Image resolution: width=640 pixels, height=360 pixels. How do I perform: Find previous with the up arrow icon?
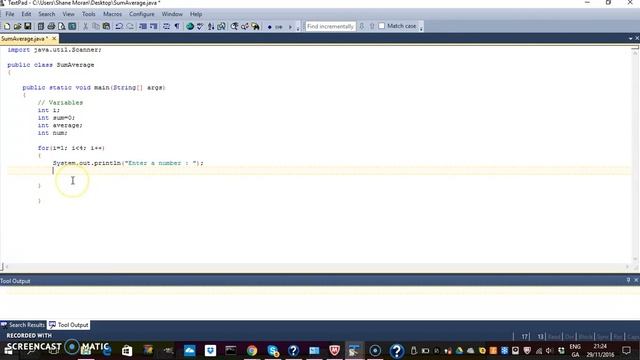pyautogui.click(x=372, y=26)
